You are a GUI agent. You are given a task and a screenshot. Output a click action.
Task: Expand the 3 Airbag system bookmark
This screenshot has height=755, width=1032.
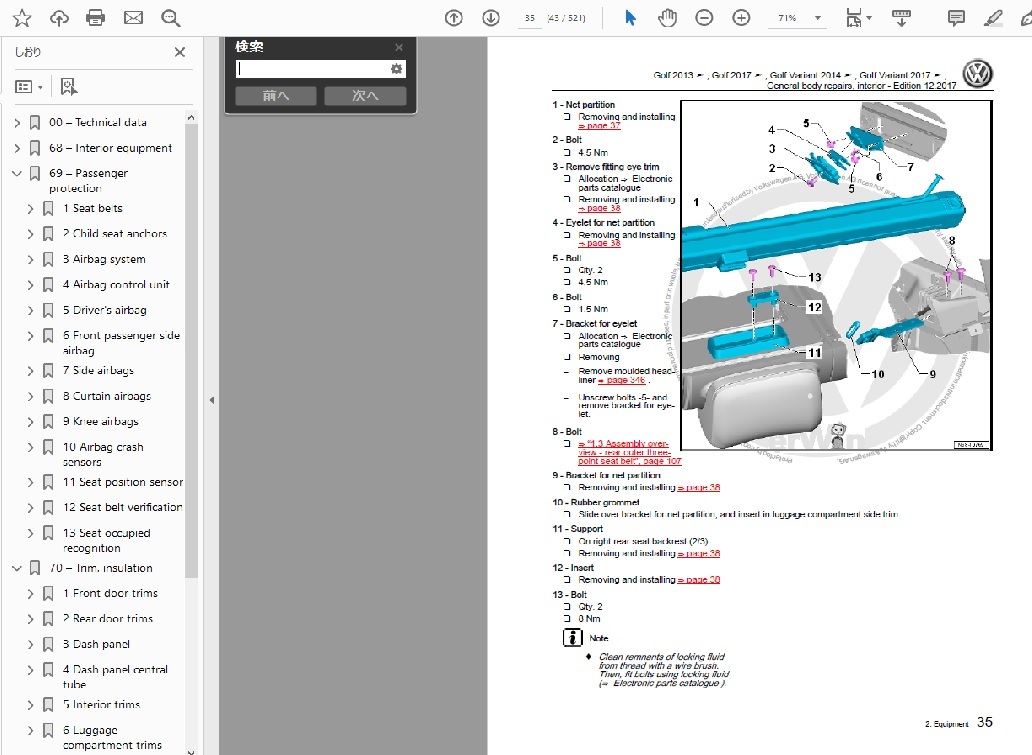click(30, 259)
